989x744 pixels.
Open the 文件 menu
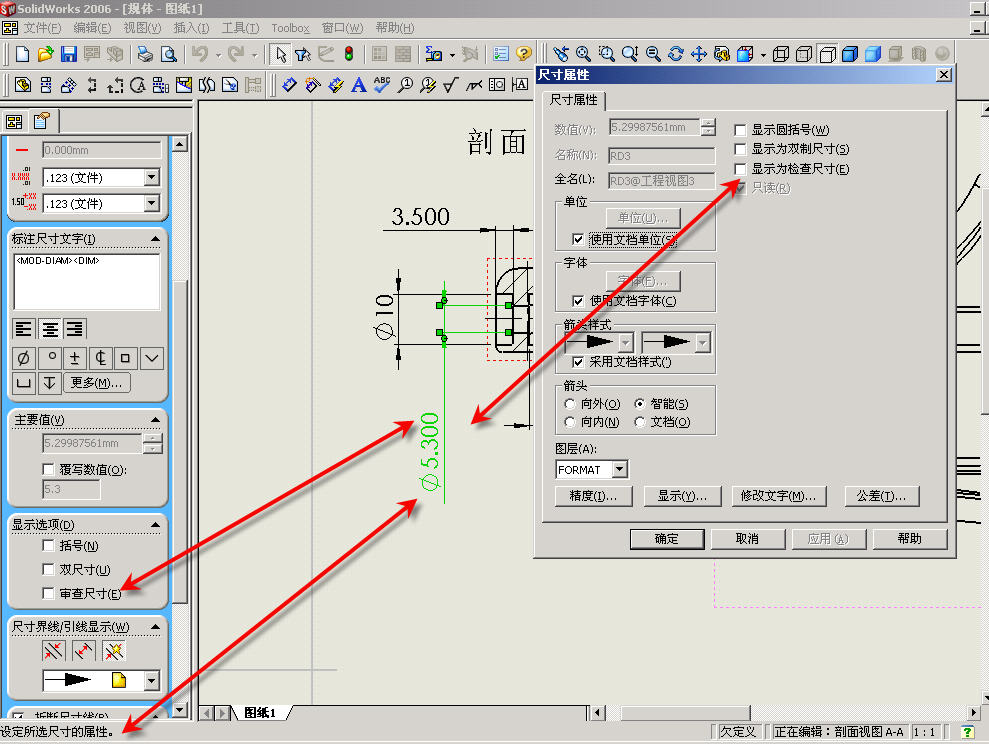tap(42, 28)
